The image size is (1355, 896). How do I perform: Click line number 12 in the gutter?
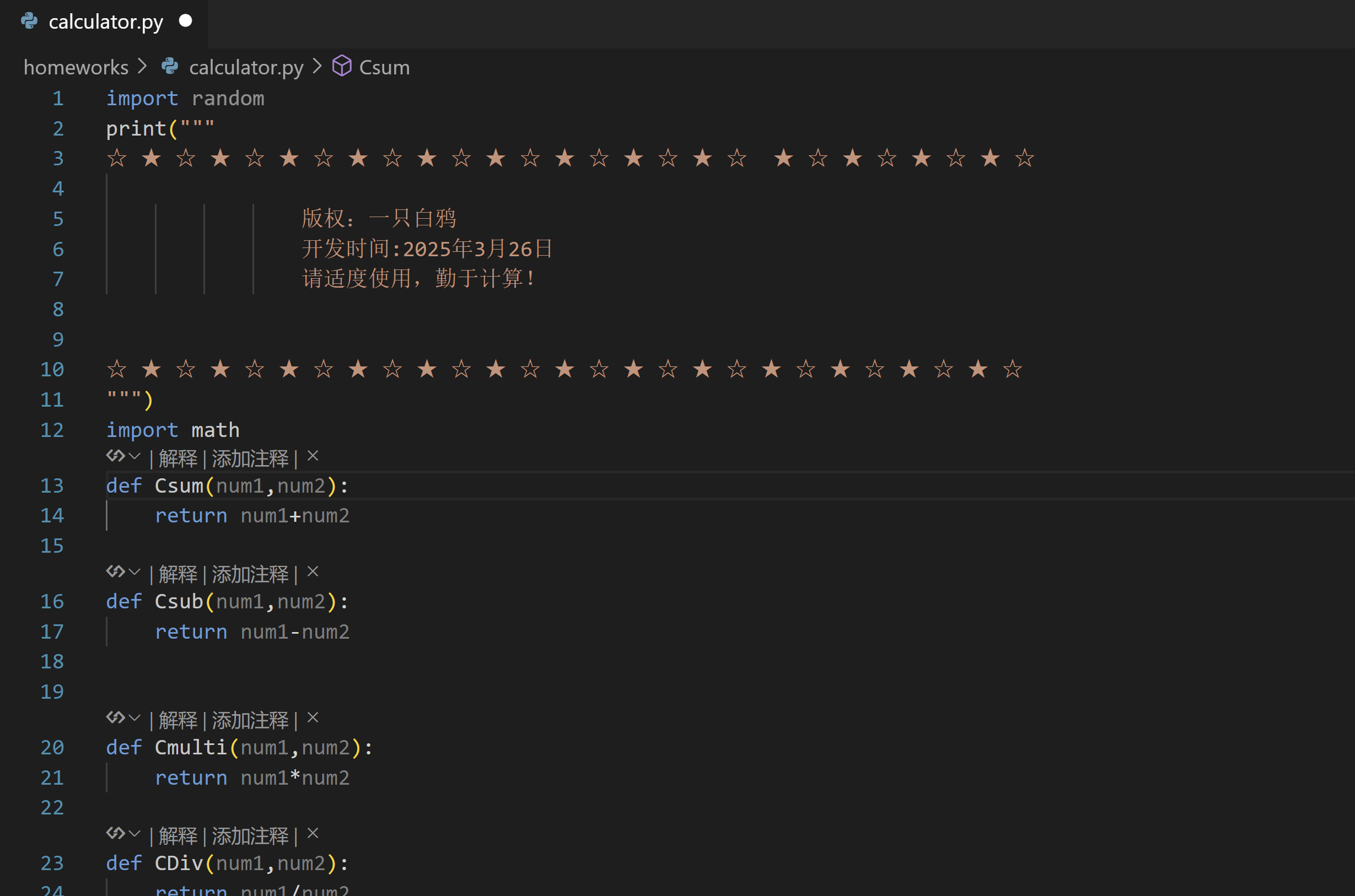[x=52, y=430]
